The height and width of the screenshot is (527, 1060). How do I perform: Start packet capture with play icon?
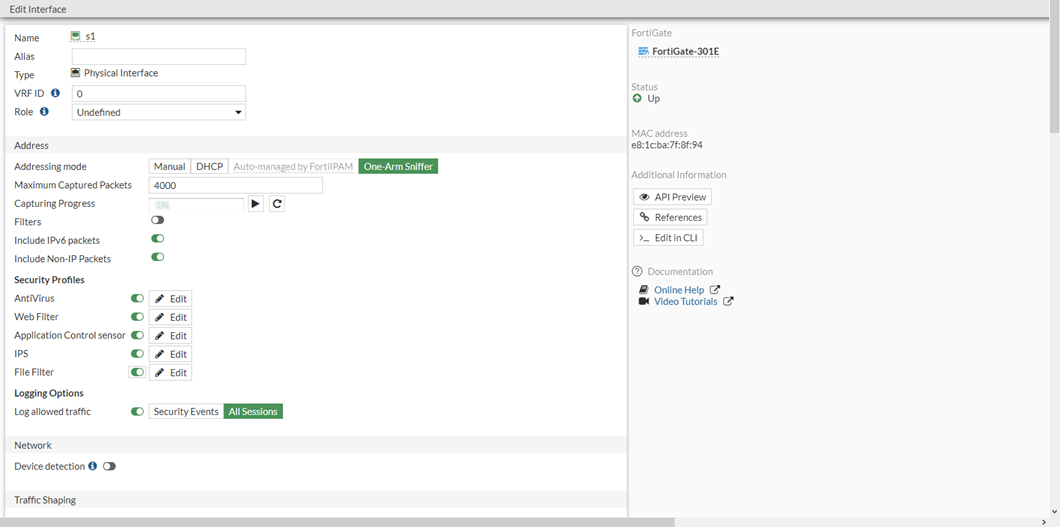256,204
